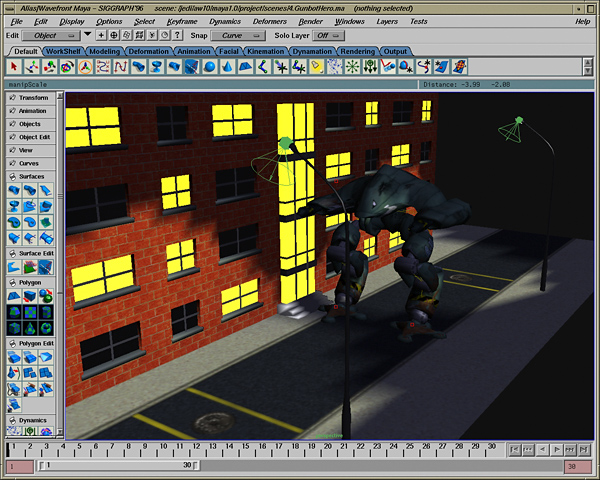Screen dimensions: 600x480
Task: Click the first Surface Edit tool icon
Action: point(14,267)
